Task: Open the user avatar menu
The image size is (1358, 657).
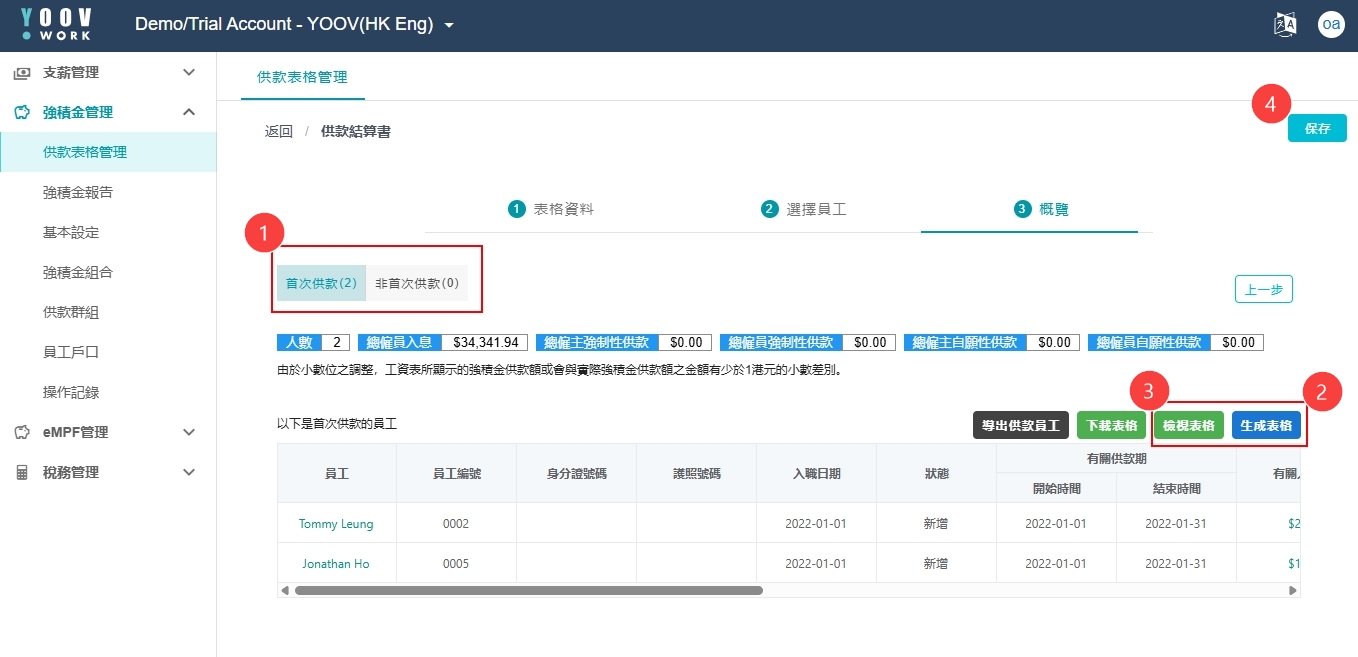Action: (x=1330, y=25)
